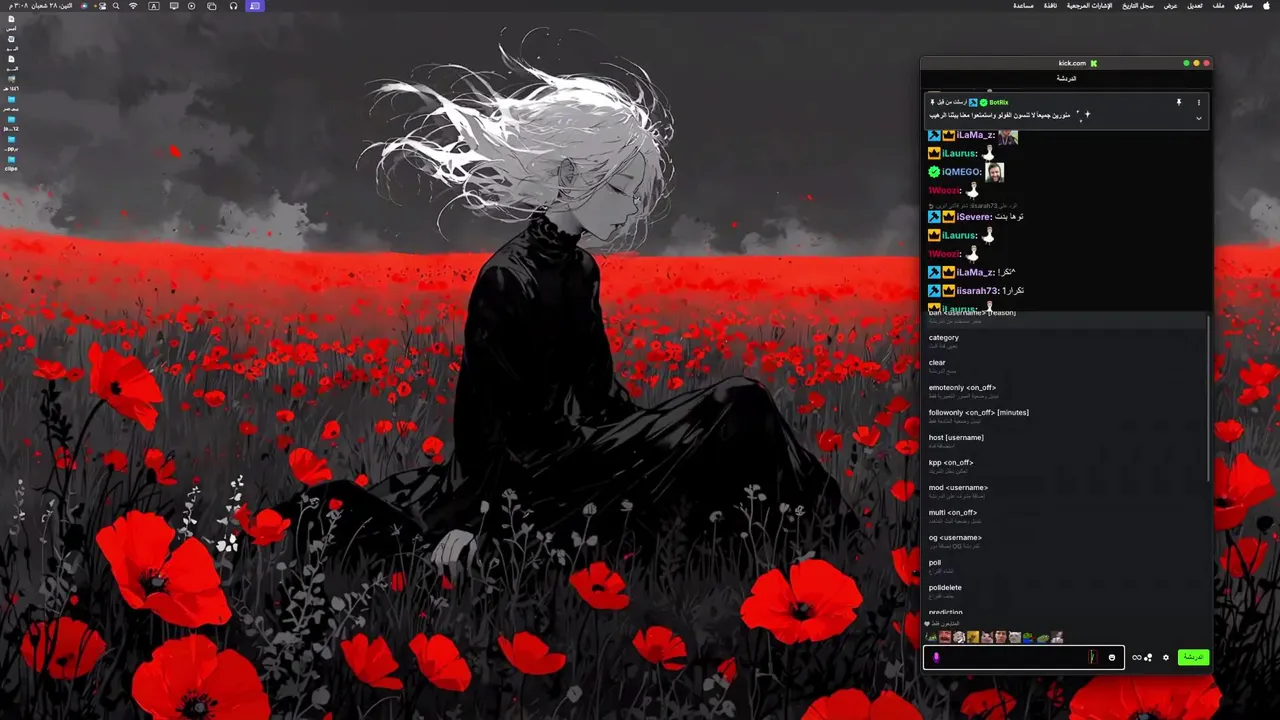Open the clips folder on desktop
Viewport: 1280px width, 720px height.
point(11,163)
